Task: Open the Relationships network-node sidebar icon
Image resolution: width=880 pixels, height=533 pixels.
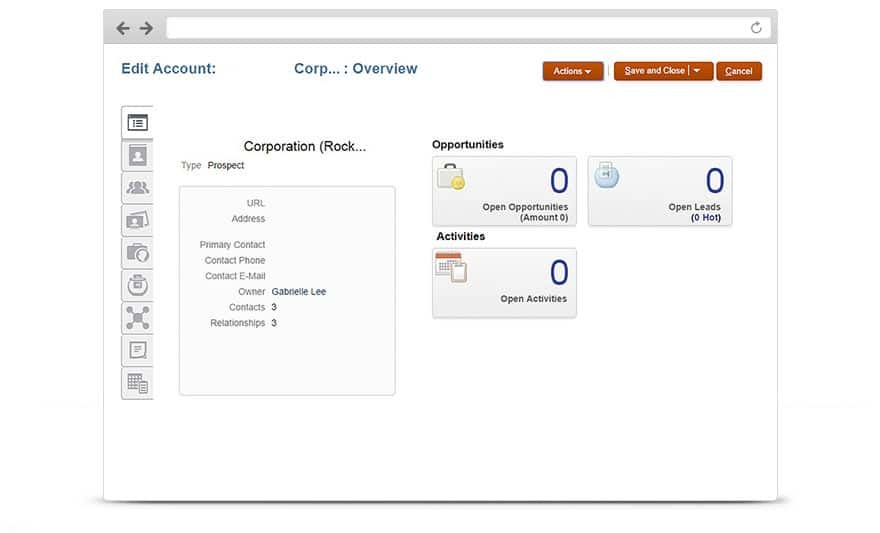Action: (x=137, y=317)
